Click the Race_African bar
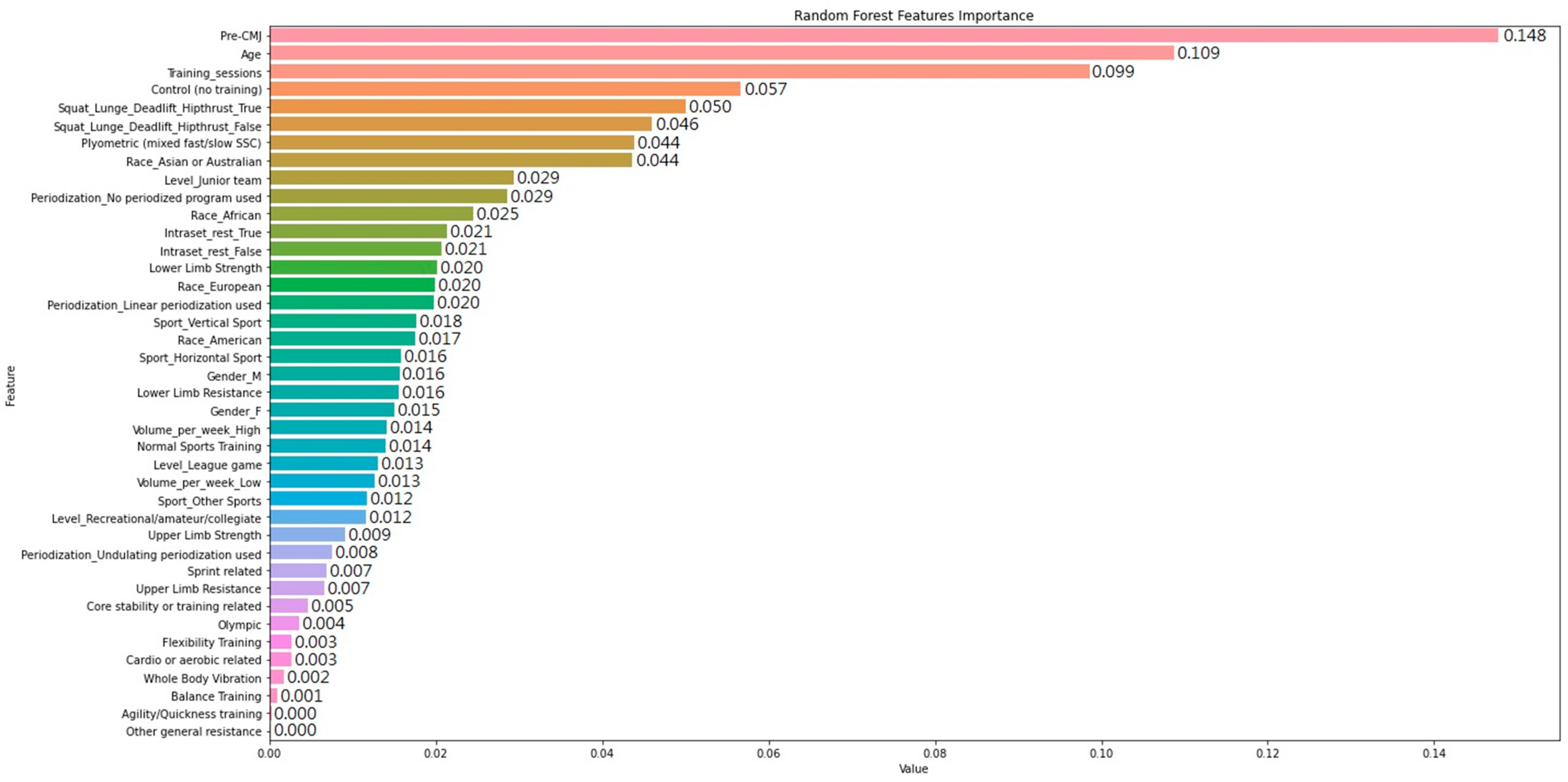The image size is (1568, 782). (x=371, y=214)
